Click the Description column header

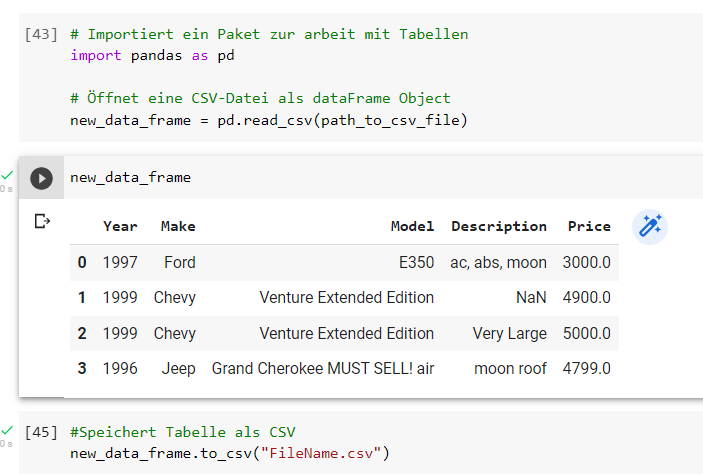499,226
